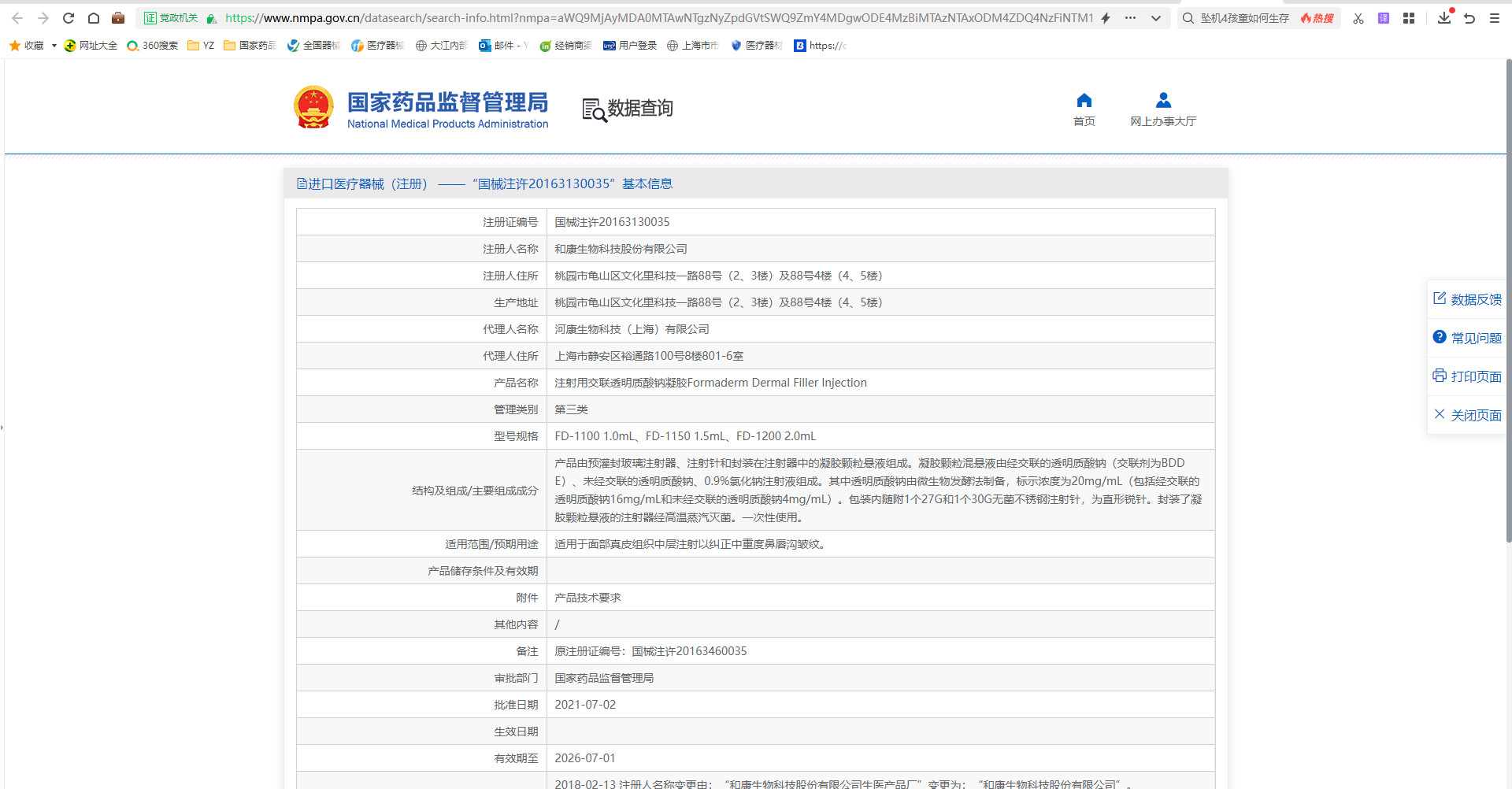
Task: Open the 全国器械 bookmark
Action: click(313, 46)
